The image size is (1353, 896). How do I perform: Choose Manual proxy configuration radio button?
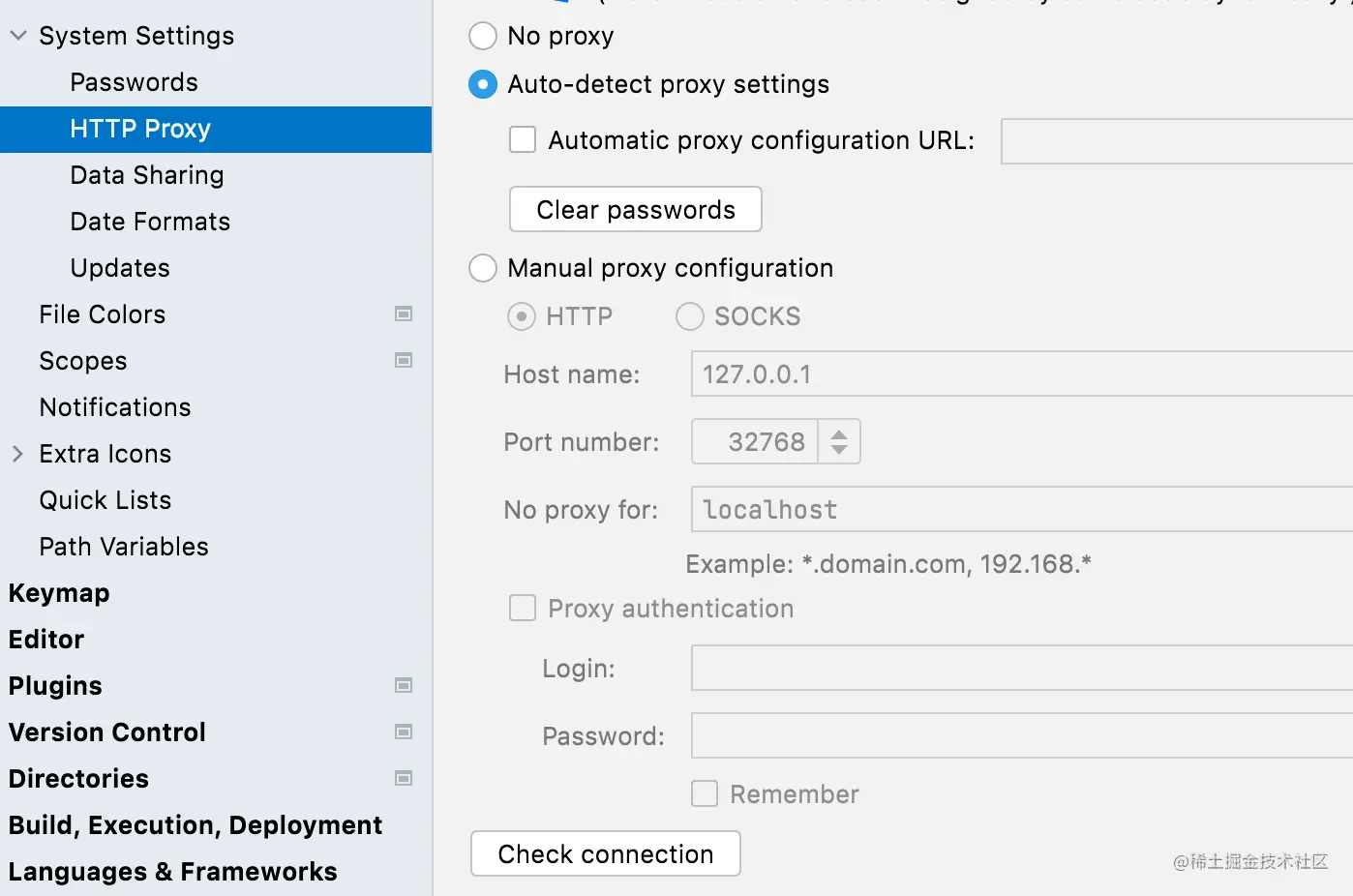pyautogui.click(x=483, y=268)
